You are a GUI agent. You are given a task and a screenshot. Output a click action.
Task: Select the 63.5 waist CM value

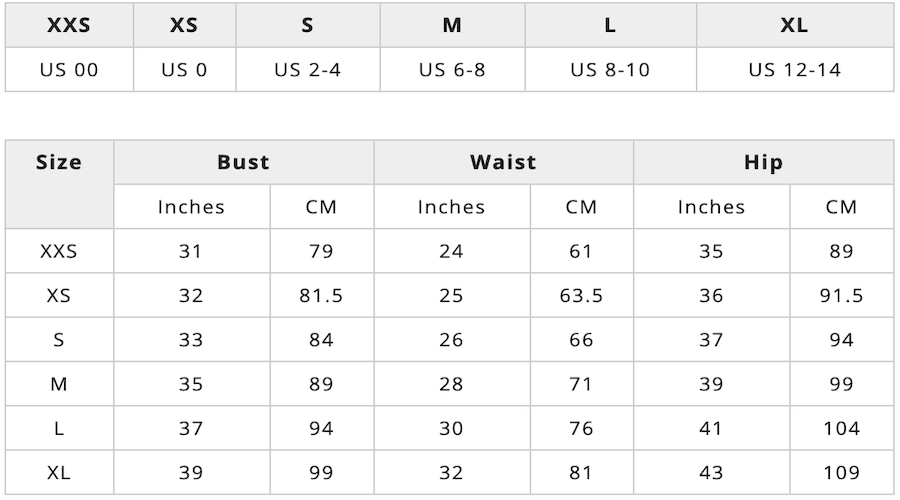tap(581, 296)
